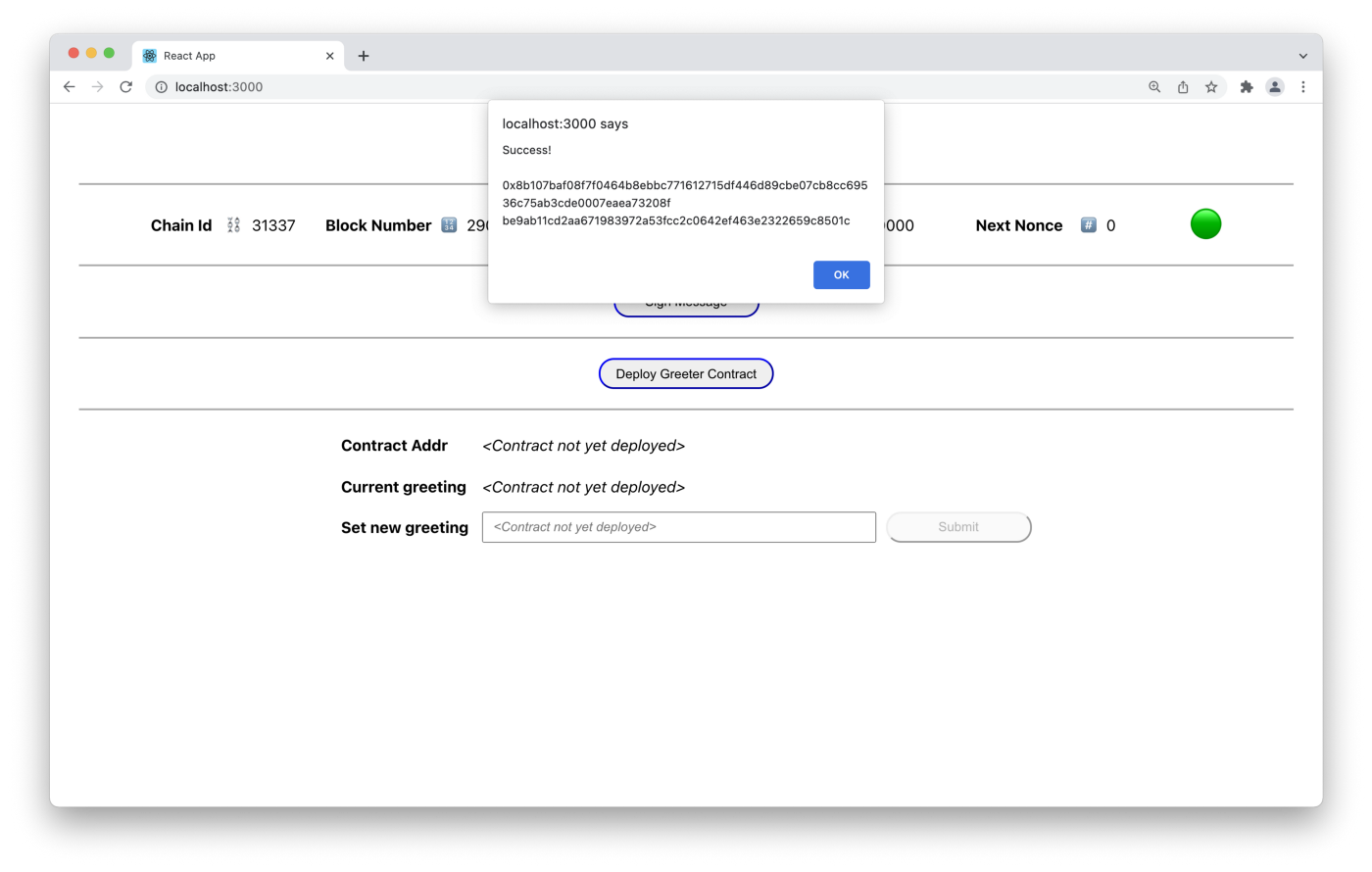Click the share page icon

1183,87
